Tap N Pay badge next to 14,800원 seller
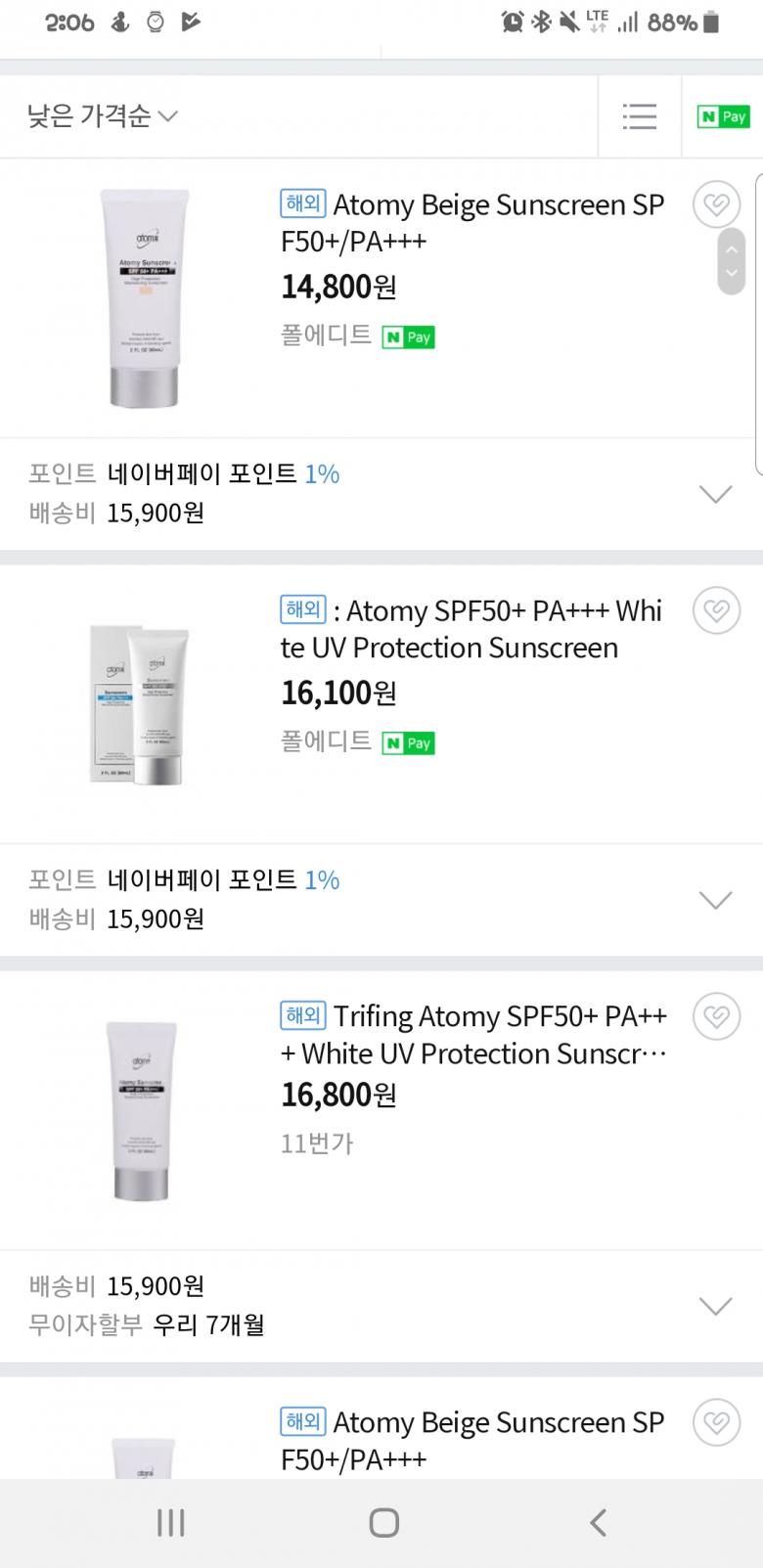763x1568 pixels. (x=408, y=337)
